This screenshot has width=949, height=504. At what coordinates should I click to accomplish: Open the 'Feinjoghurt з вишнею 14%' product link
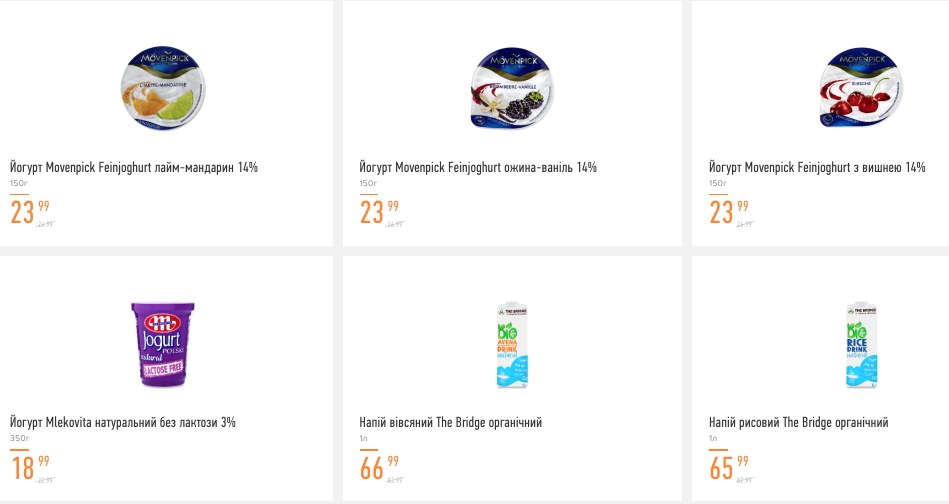[x=817, y=167]
